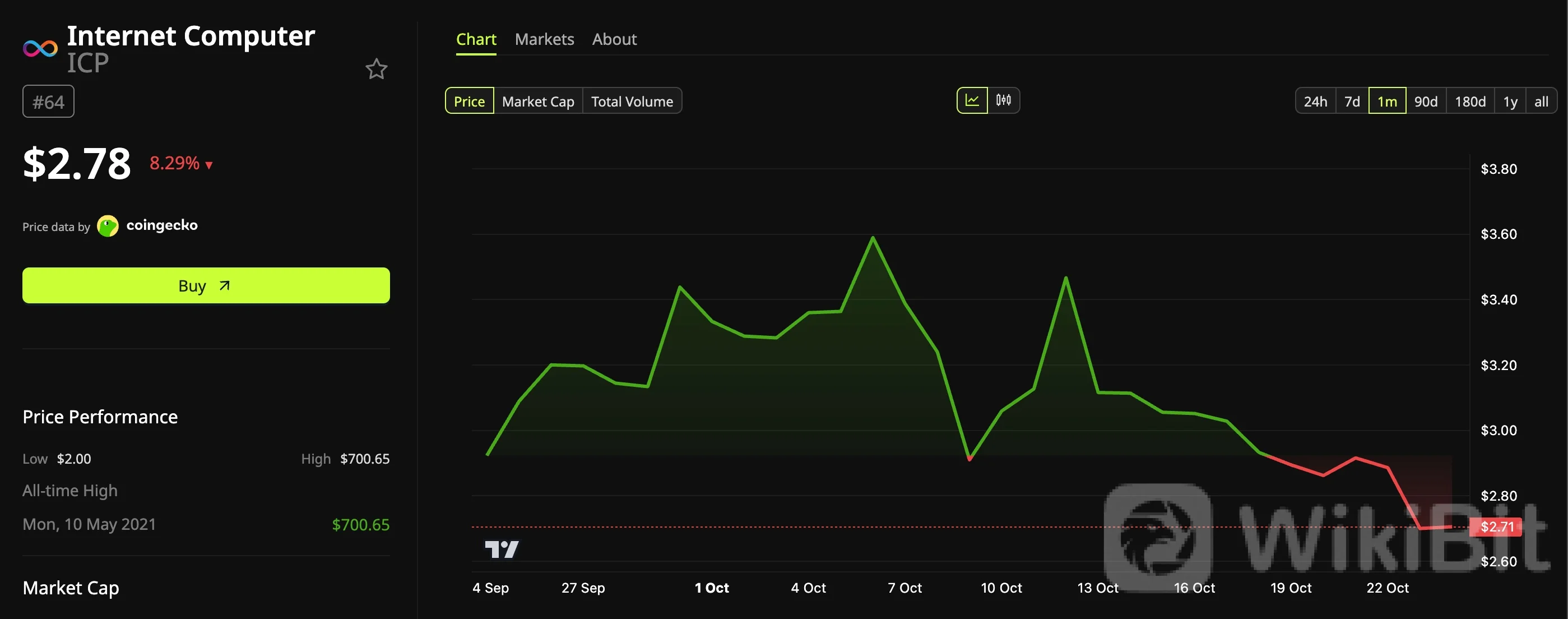Open the Chart tab
The image size is (1568, 619).
[x=476, y=40]
